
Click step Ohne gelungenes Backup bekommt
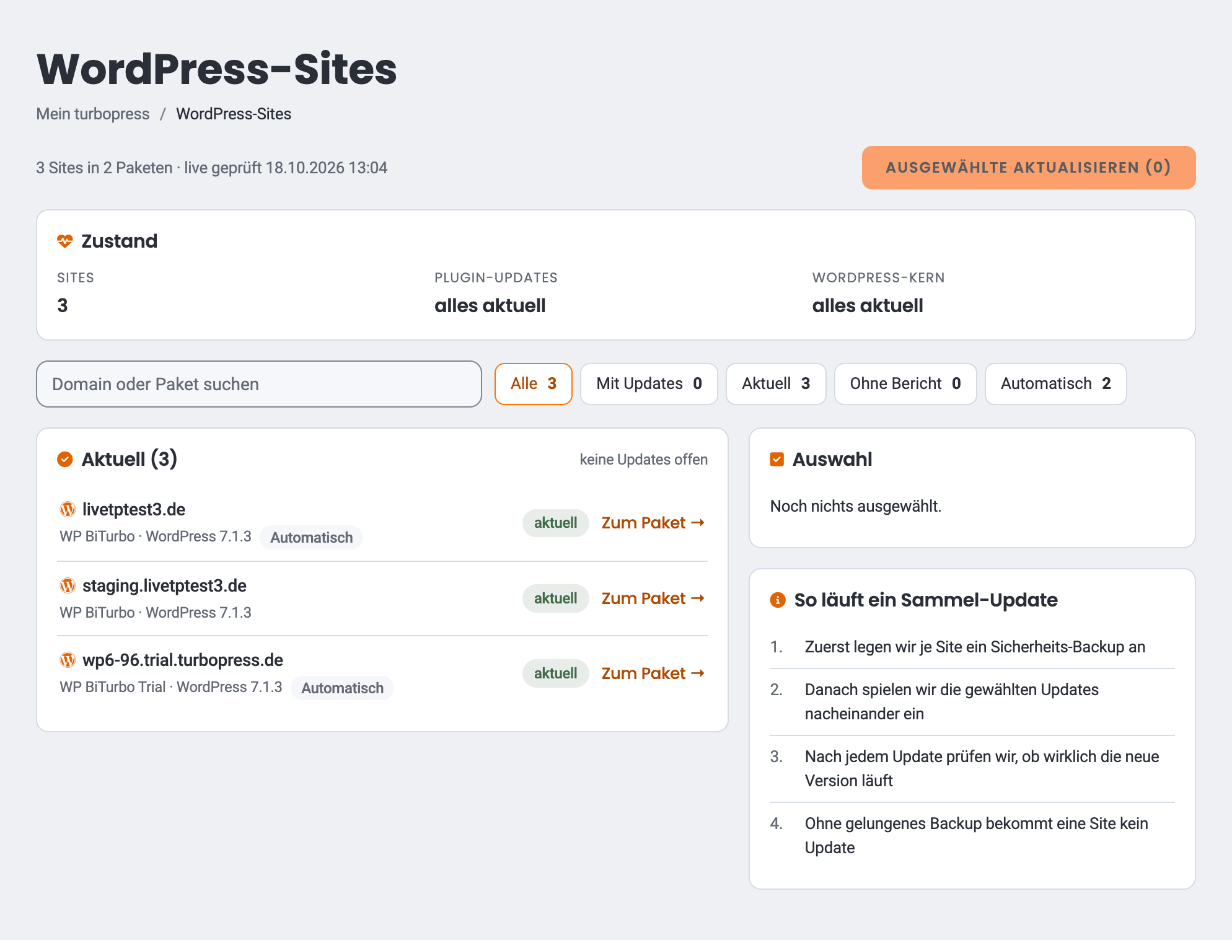point(976,836)
